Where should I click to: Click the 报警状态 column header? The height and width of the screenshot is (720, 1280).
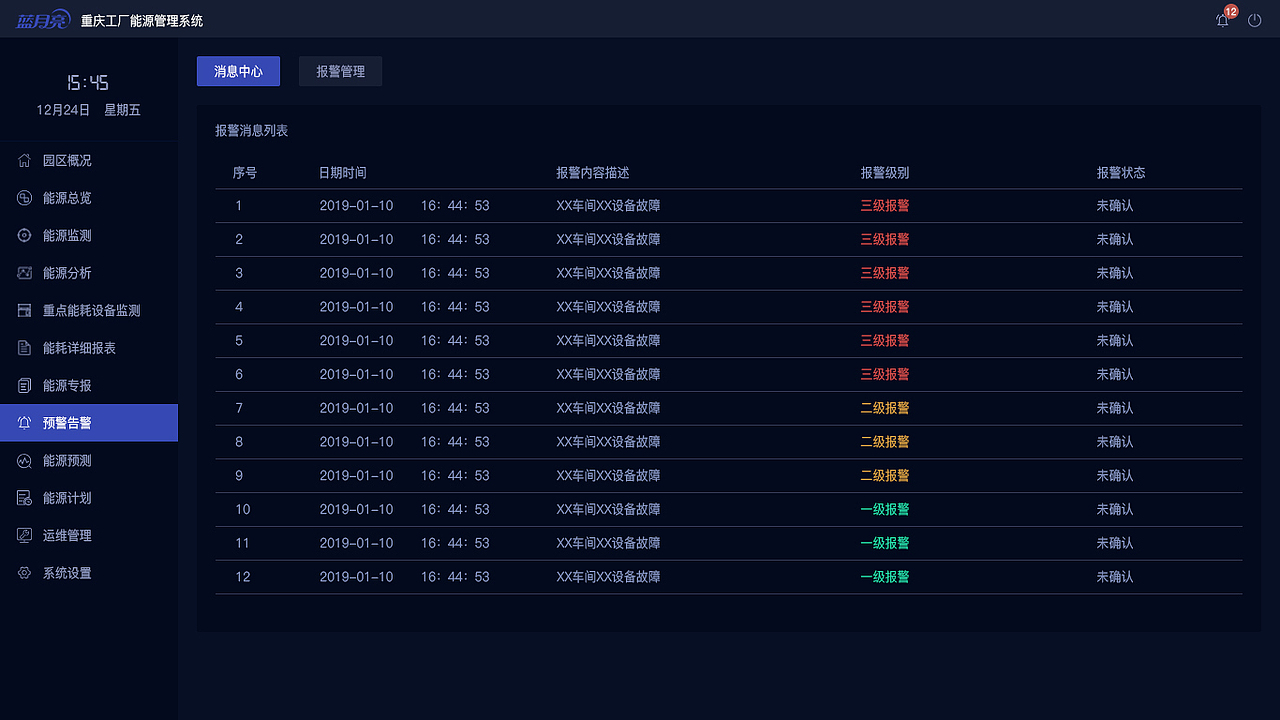(x=1121, y=173)
